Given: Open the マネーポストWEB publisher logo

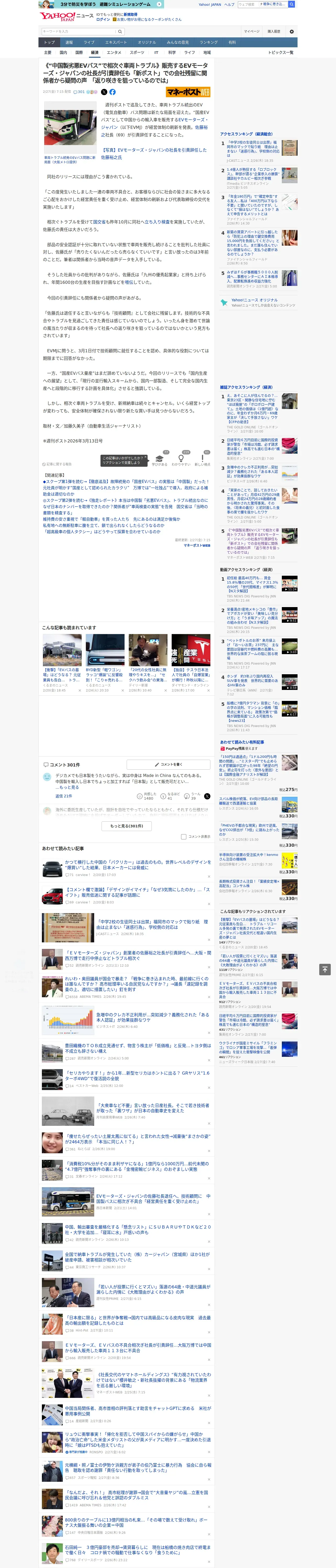Looking at the screenshot, I should pyautogui.click(x=188, y=92).
